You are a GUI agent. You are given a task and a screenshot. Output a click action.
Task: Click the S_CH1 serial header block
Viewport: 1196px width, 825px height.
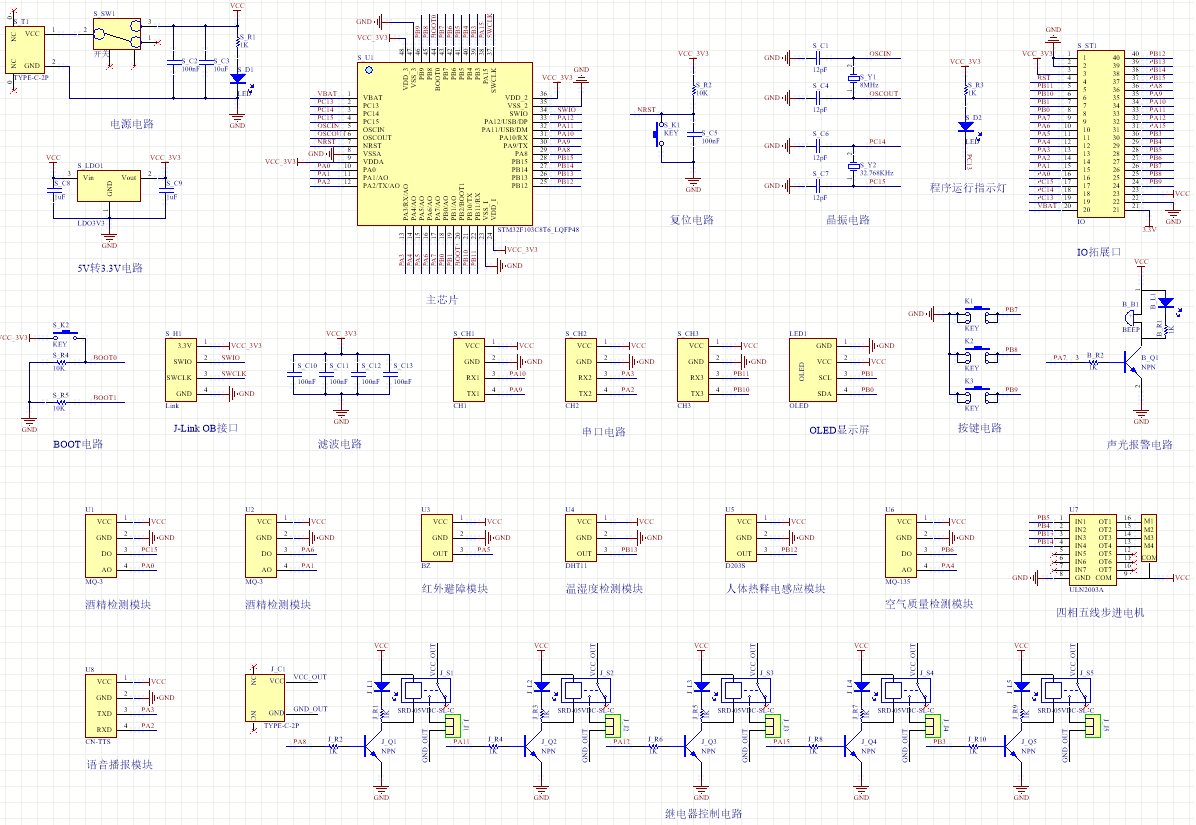point(468,370)
